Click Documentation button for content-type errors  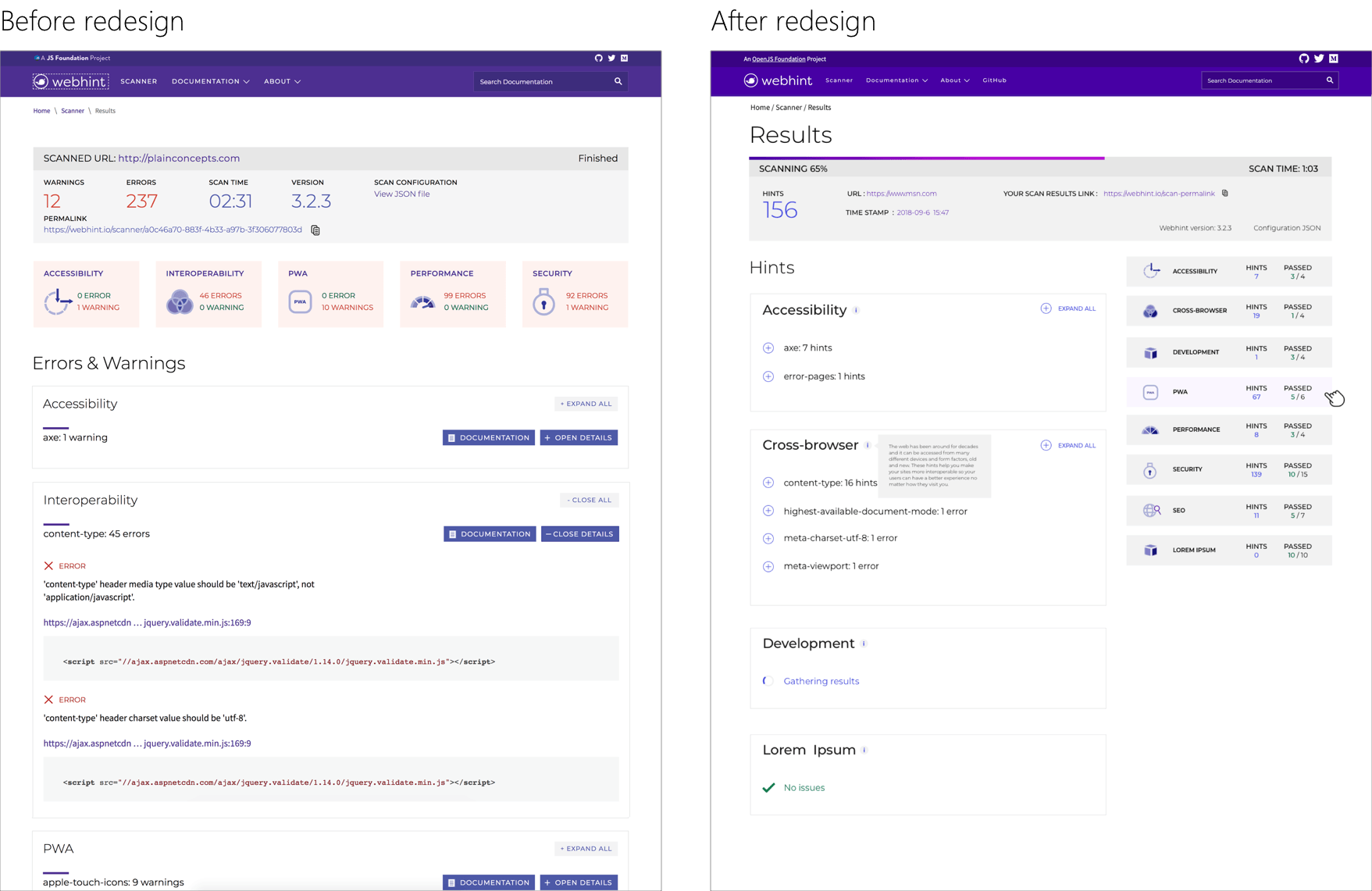(490, 534)
